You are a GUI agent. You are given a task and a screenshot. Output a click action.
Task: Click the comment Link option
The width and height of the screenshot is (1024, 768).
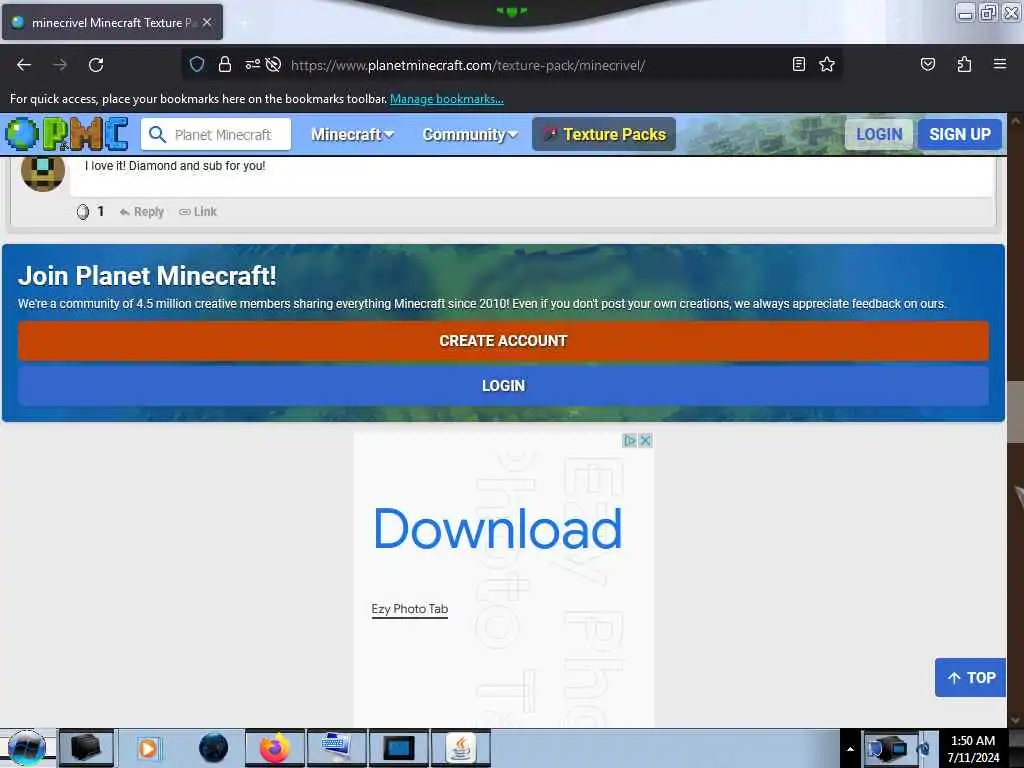pos(198,212)
